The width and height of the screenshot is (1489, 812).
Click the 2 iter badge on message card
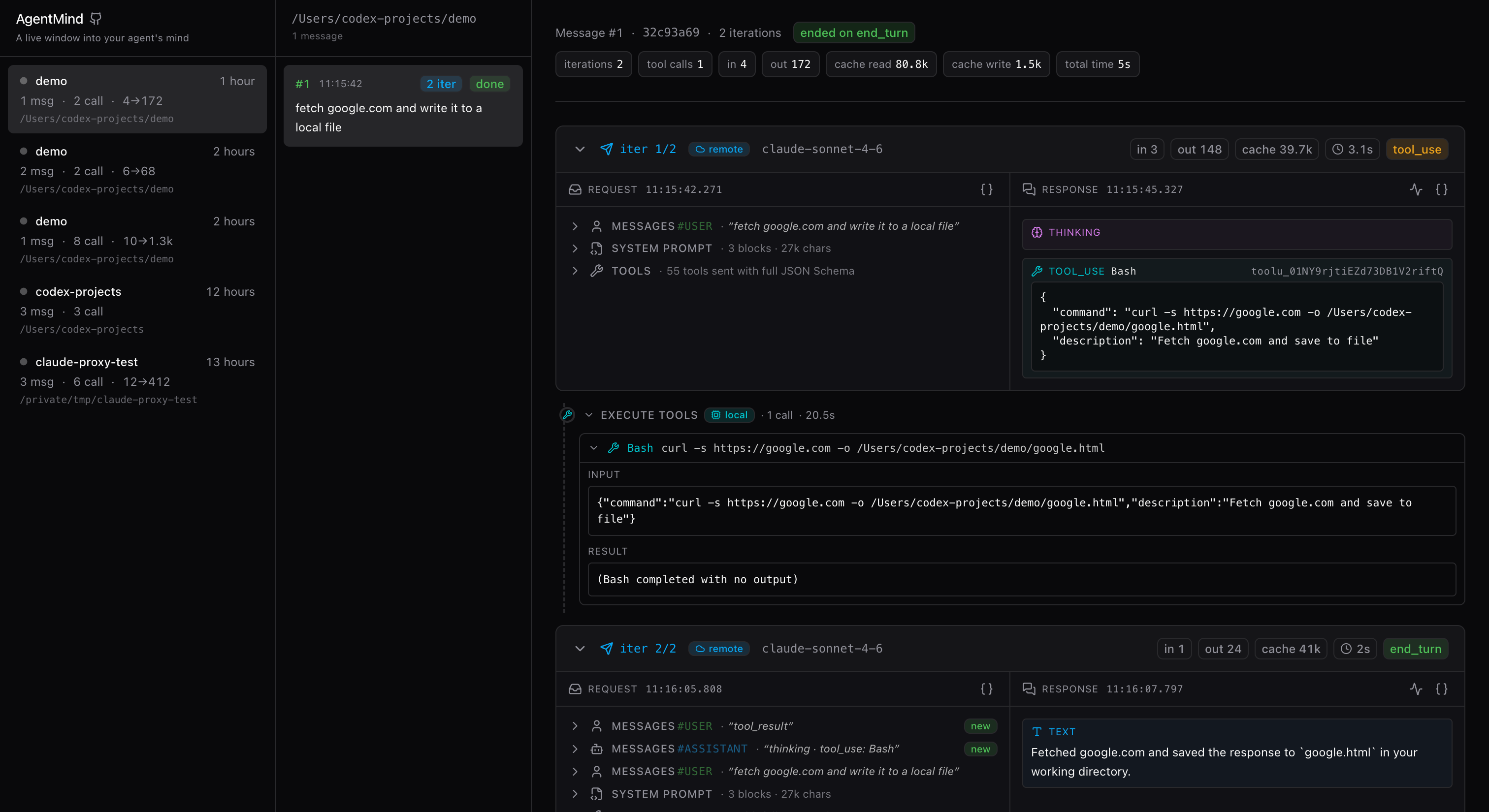(x=441, y=84)
